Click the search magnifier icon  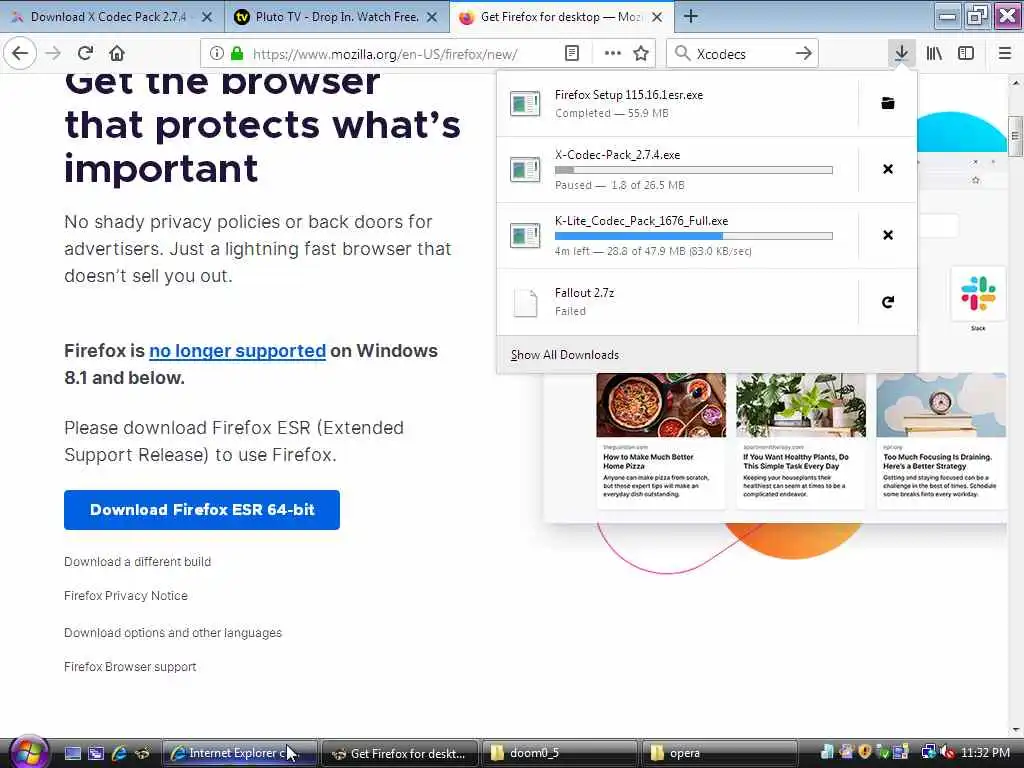(682, 54)
